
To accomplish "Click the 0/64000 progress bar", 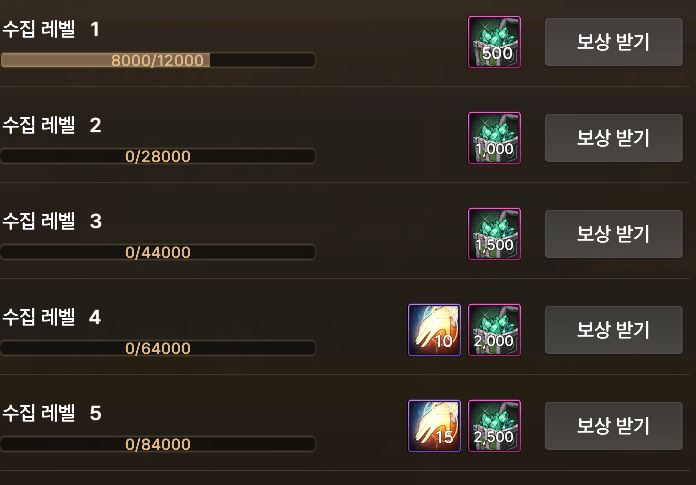I will 158,348.
